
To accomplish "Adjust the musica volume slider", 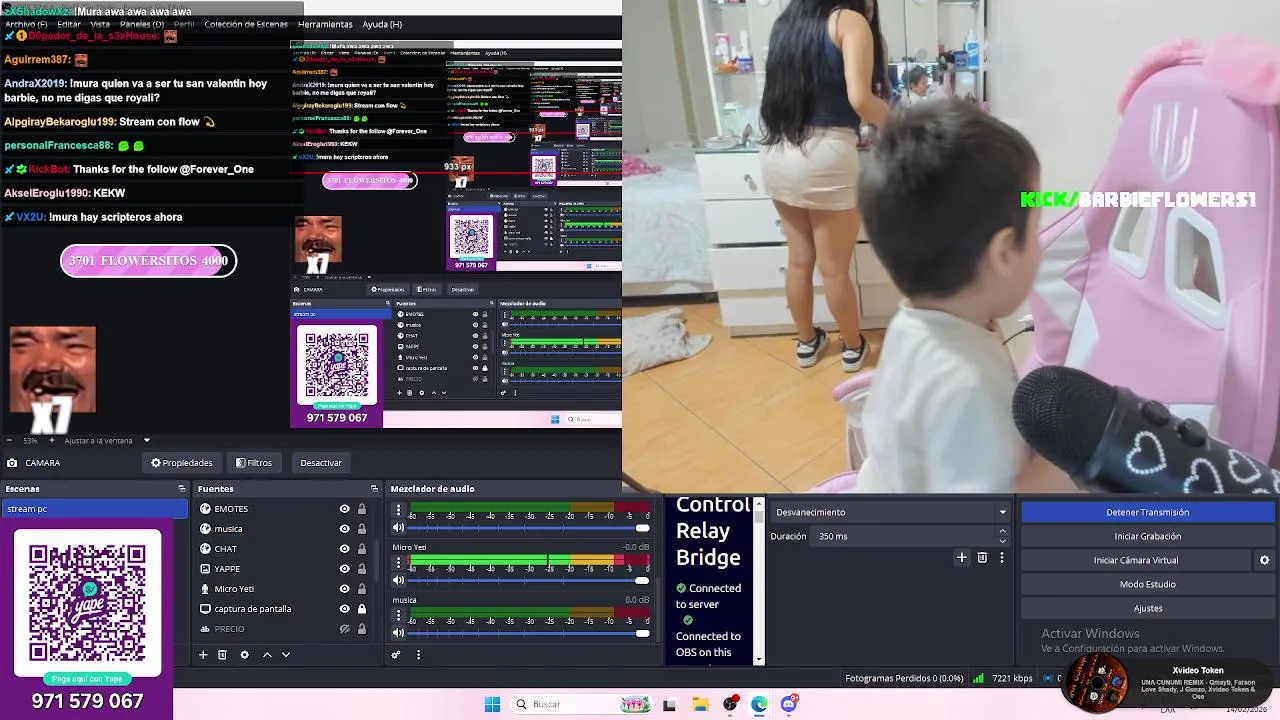I will (529, 632).
